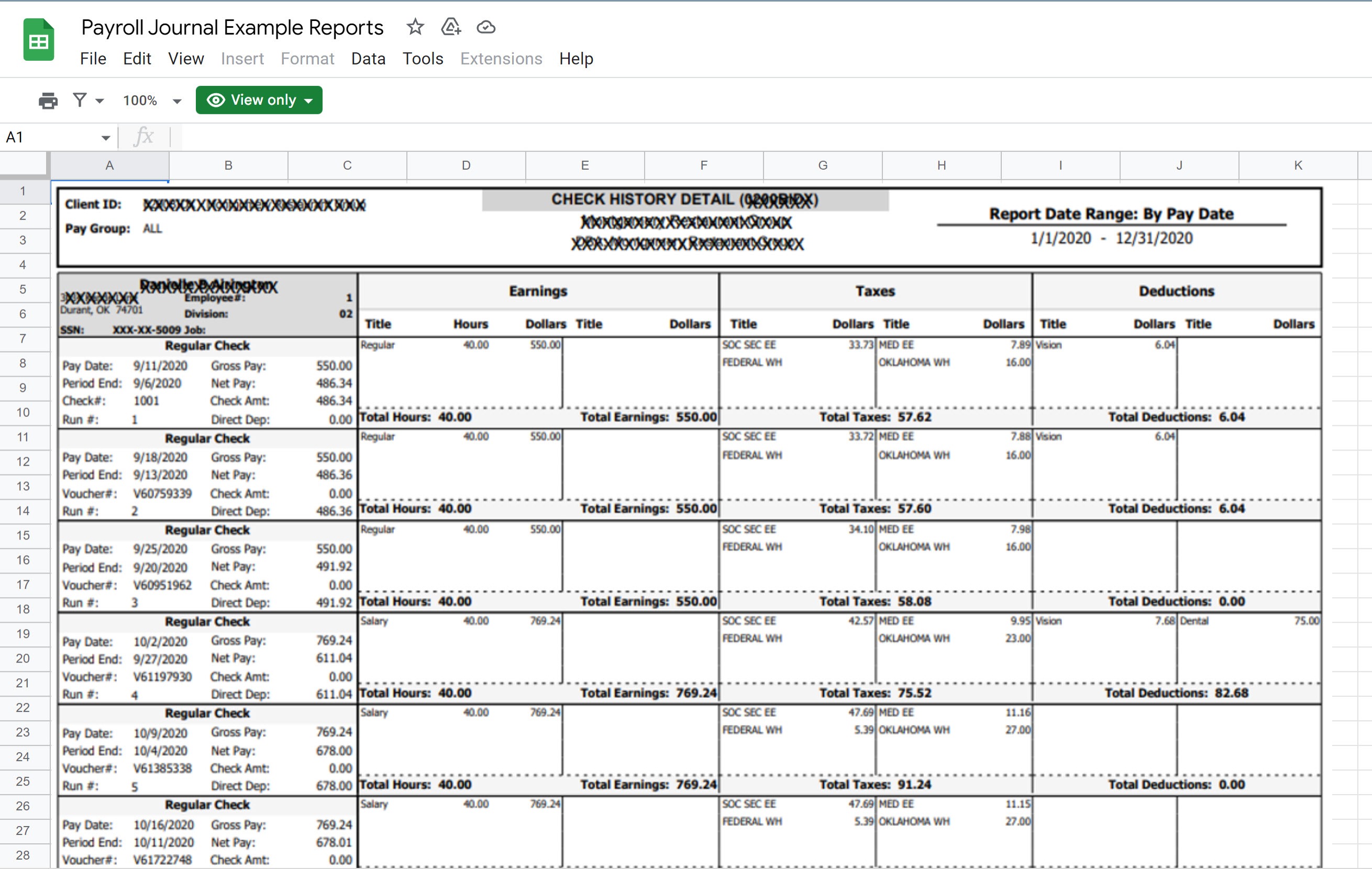
Task: Open the Help menu
Action: tap(576, 59)
